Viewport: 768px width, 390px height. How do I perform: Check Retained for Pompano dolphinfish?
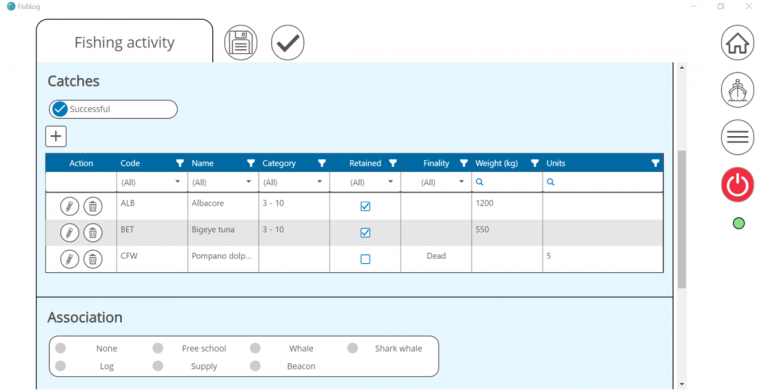(365, 259)
